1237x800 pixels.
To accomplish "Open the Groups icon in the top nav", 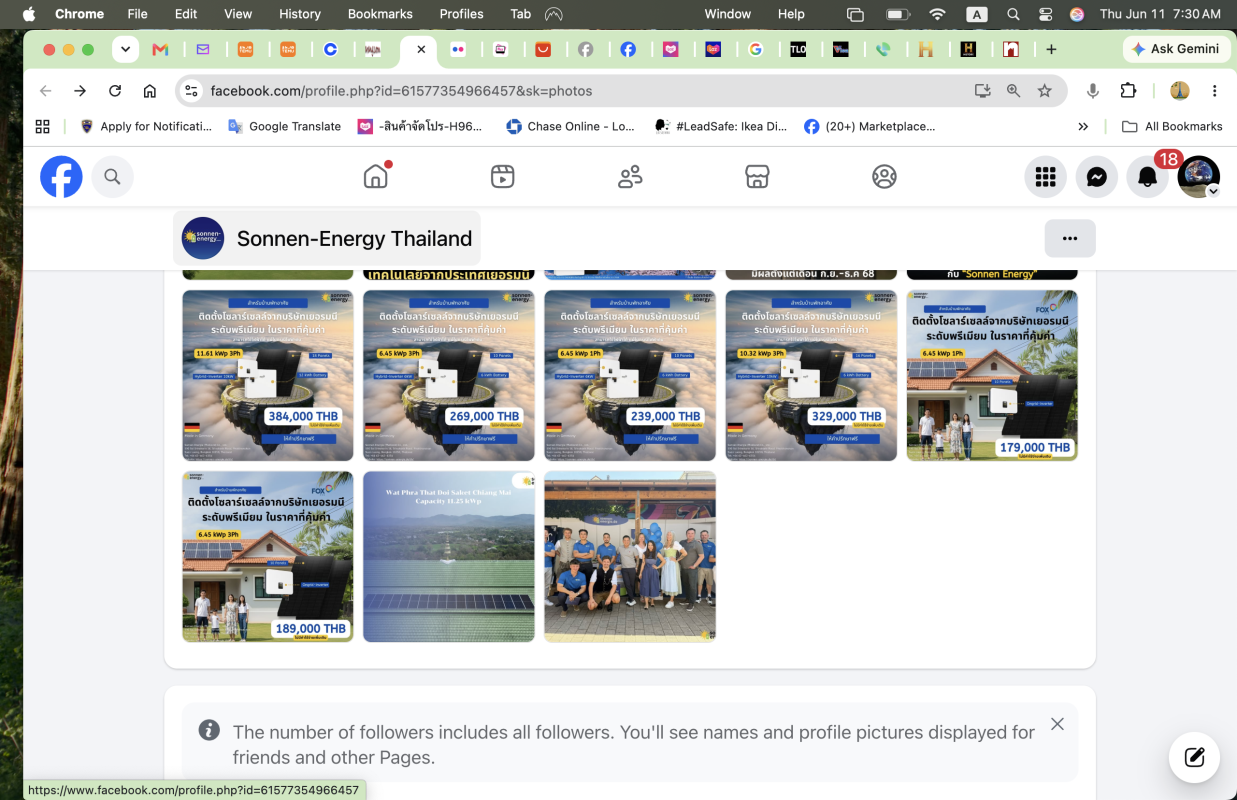I will click(884, 177).
